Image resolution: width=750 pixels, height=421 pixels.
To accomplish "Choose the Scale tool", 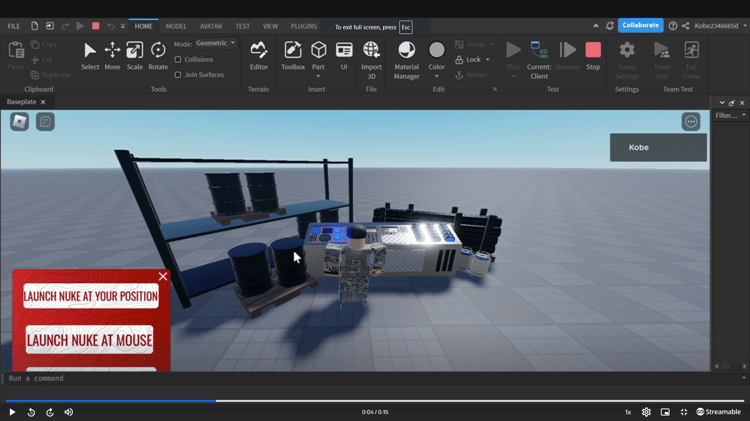I will click(x=134, y=56).
